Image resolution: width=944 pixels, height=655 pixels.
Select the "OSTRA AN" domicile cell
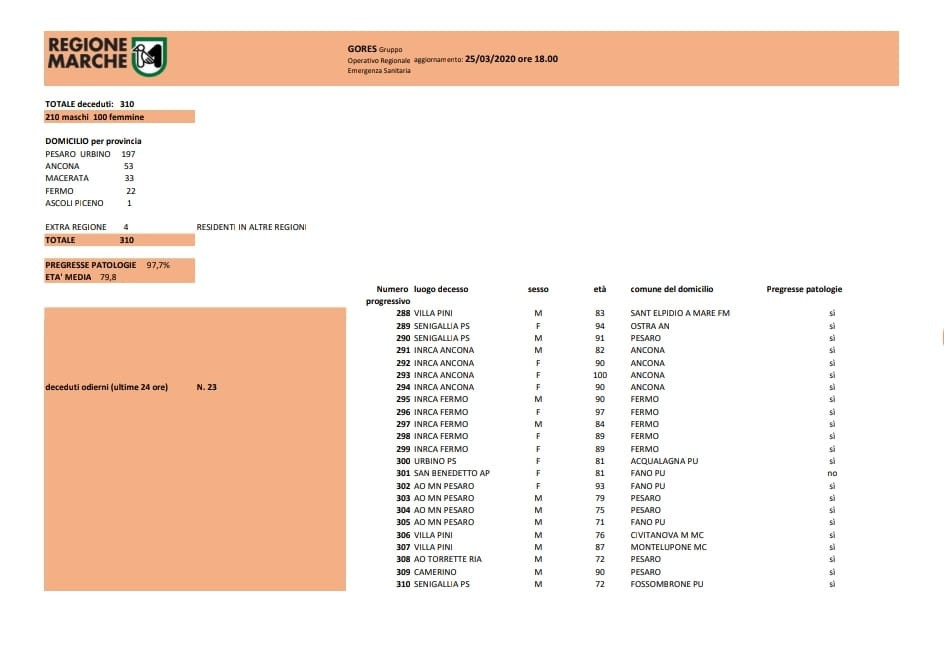[650, 326]
